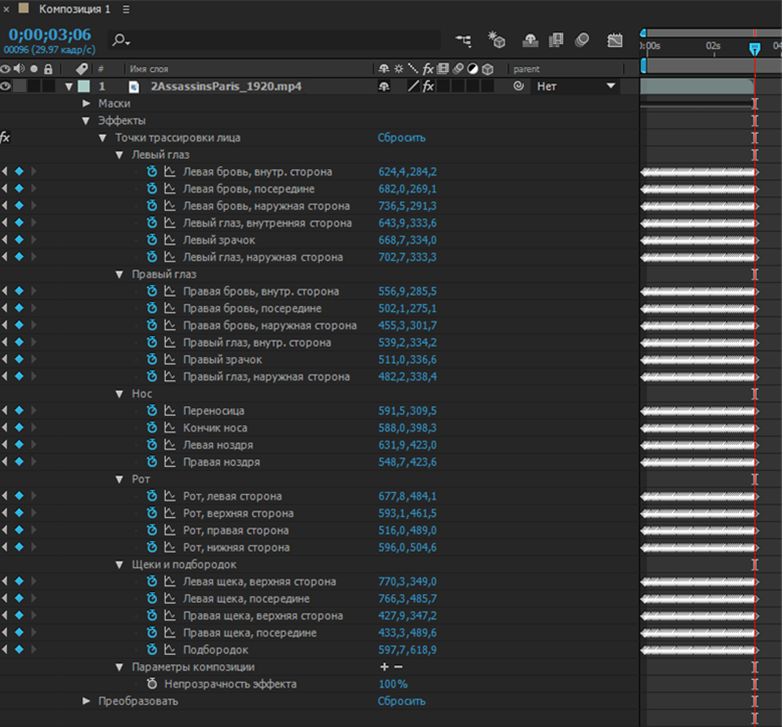Click the fx switch on the 2AssassinsParis layer
Viewport: 783px width, 727px height.
428,87
